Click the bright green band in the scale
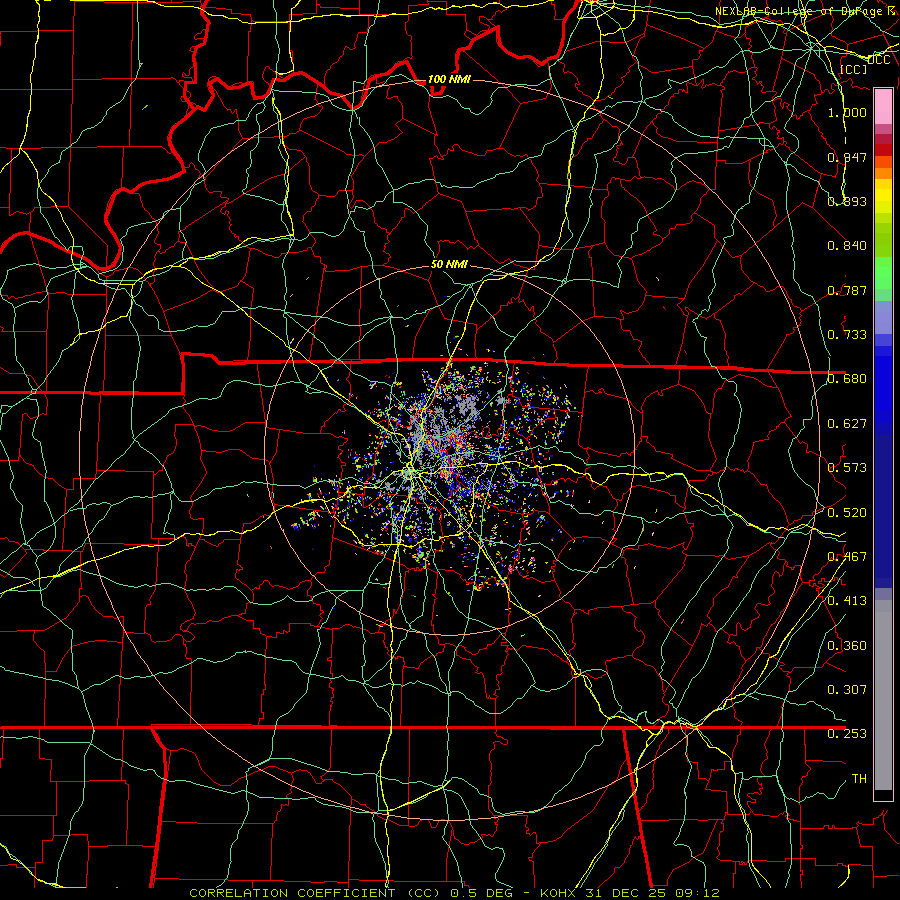This screenshot has height=900, width=900. pos(883,273)
